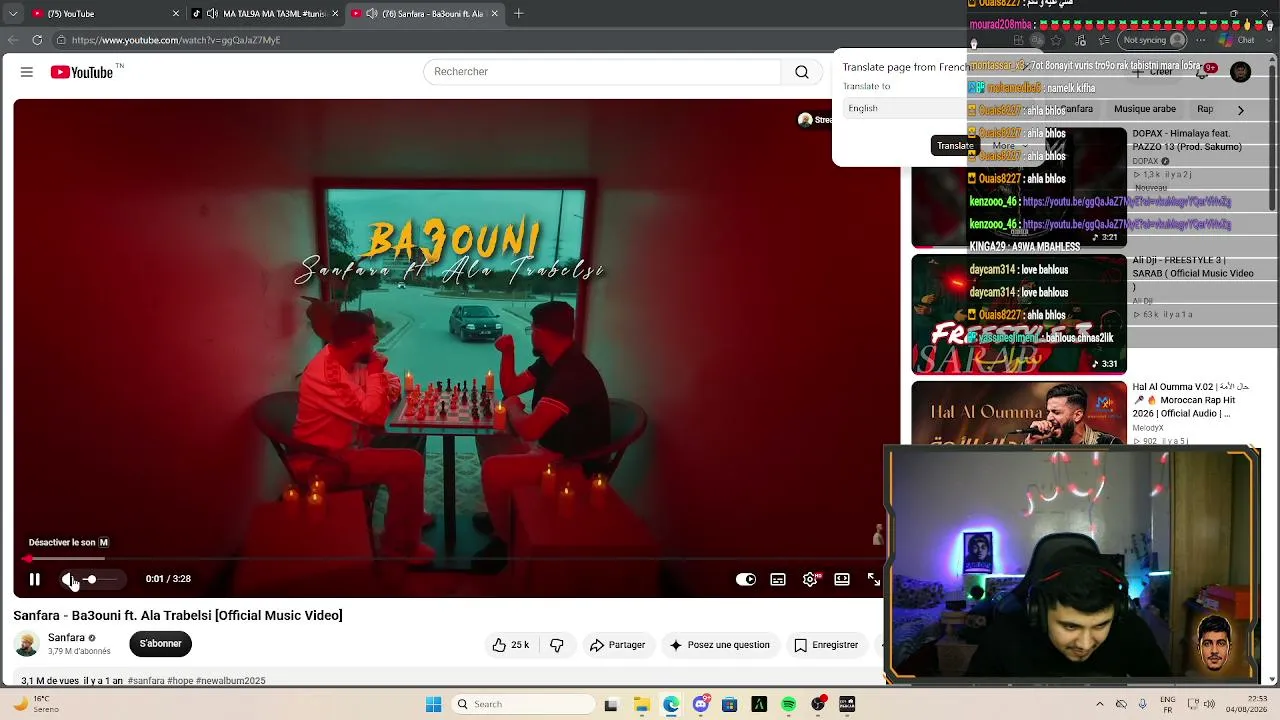Go back with the browser back arrow
Image resolution: width=1280 pixels, height=720 pixels.
(x=13, y=40)
